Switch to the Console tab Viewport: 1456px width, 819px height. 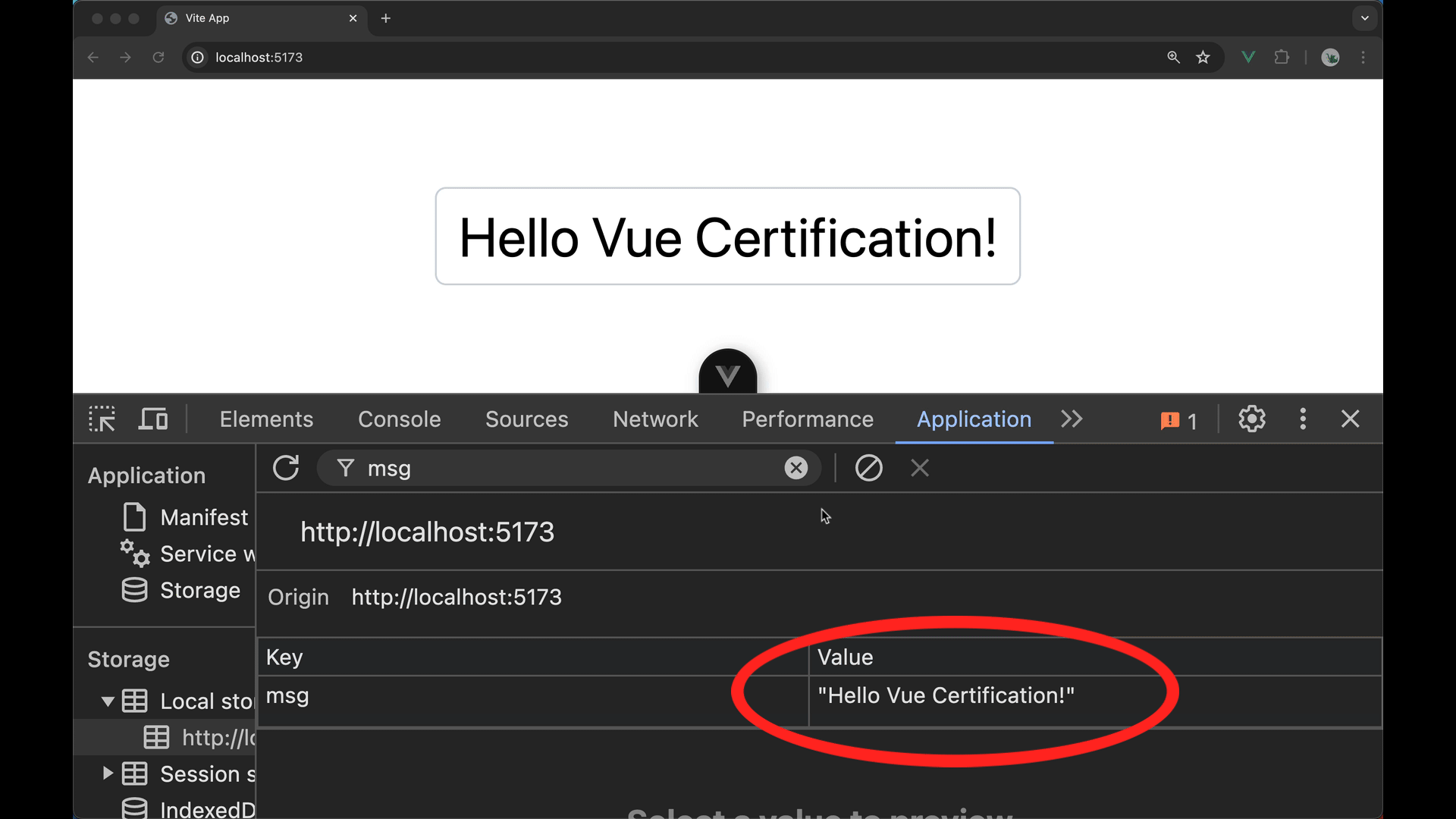click(x=399, y=419)
